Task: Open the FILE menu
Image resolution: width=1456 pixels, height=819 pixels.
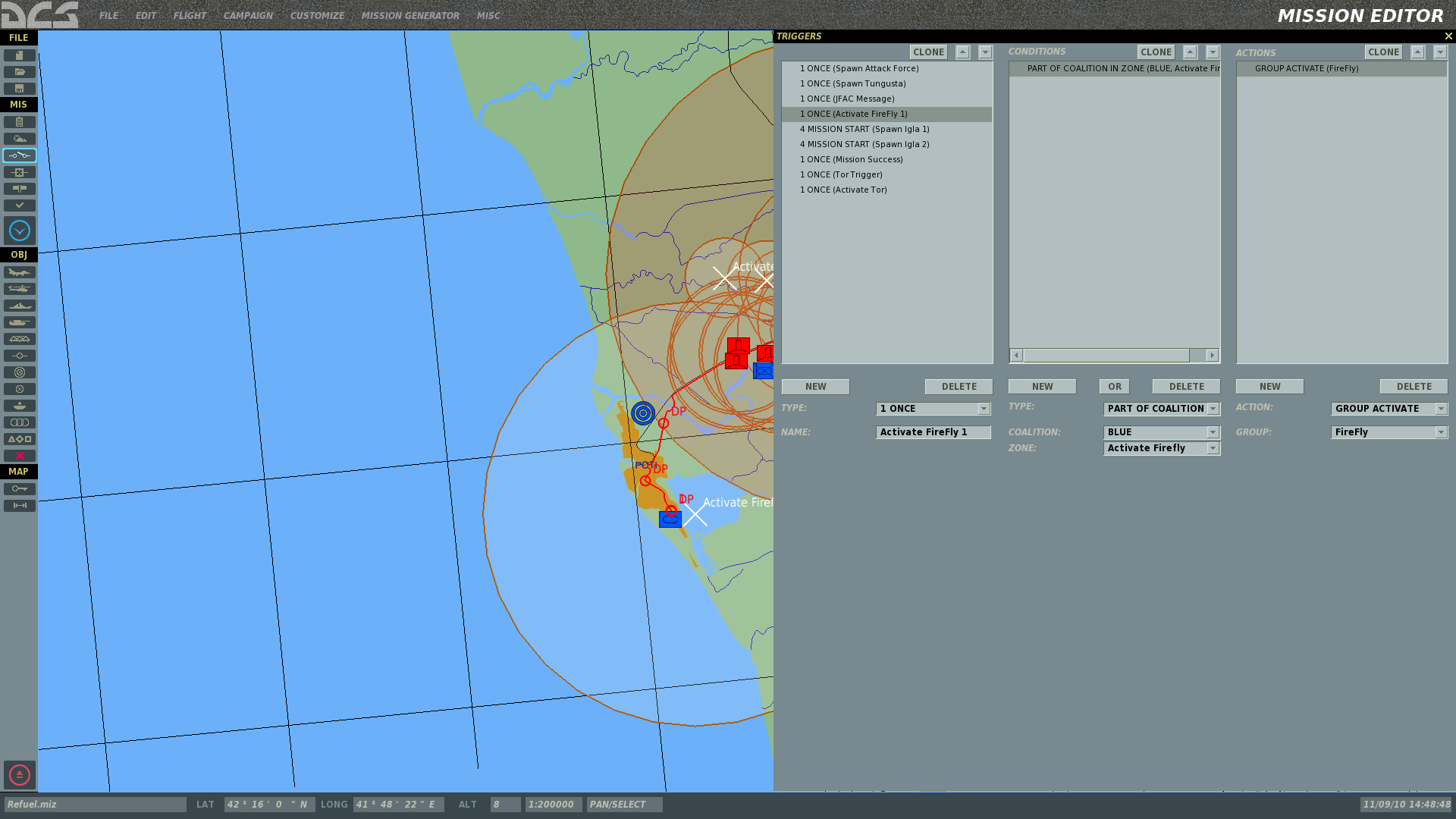Action: (108, 16)
